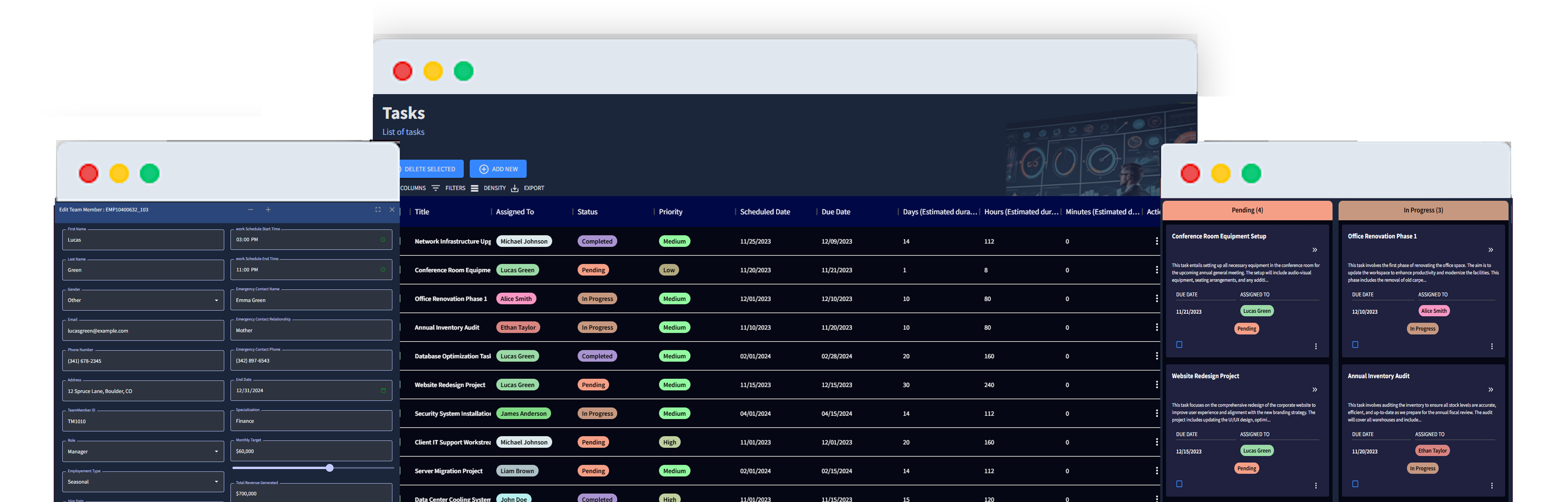Check the checkbox on Annual Inventory Audit card
1568x502 pixels.
click(x=1355, y=484)
